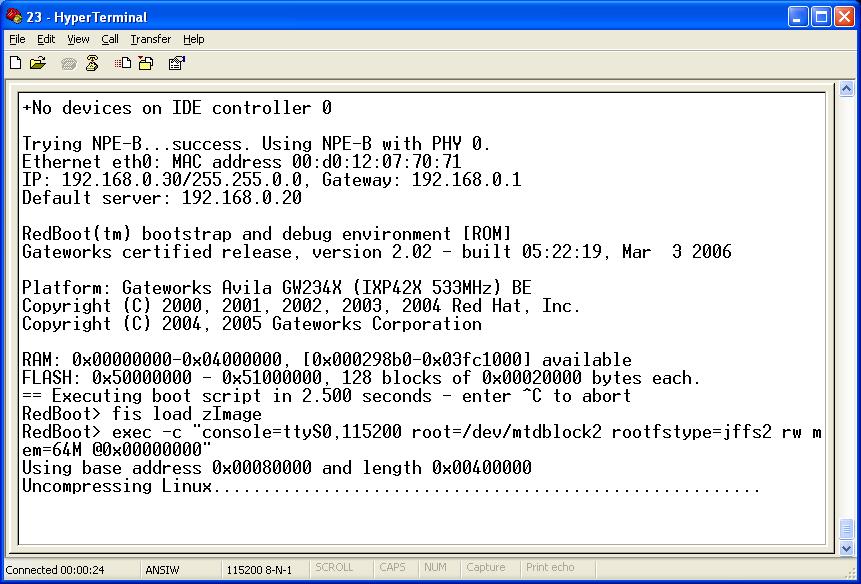
Task: Click the scroll down arrow
Action: pos(846,548)
